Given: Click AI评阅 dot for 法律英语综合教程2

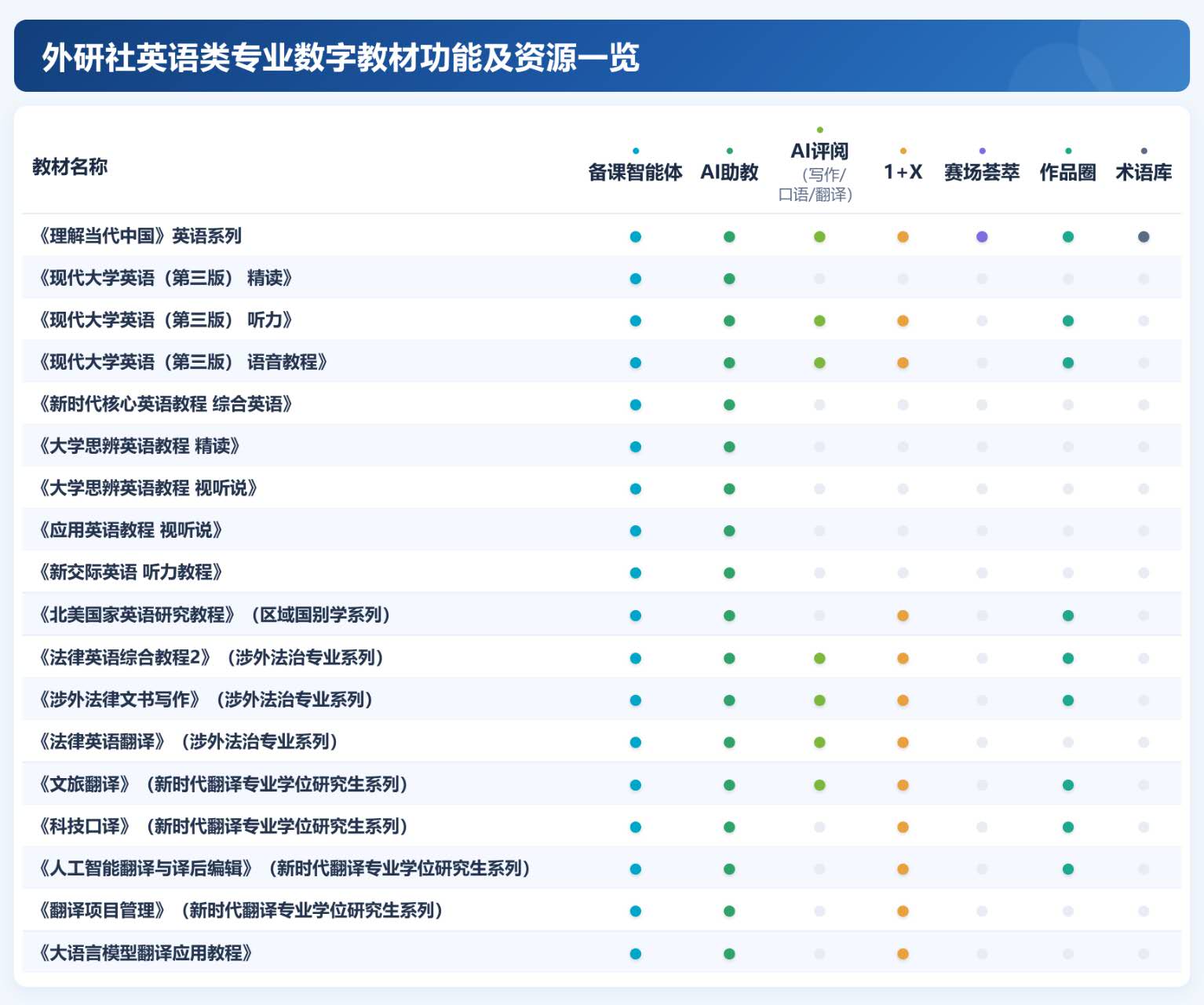Looking at the screenshot, I should (819, 658).
